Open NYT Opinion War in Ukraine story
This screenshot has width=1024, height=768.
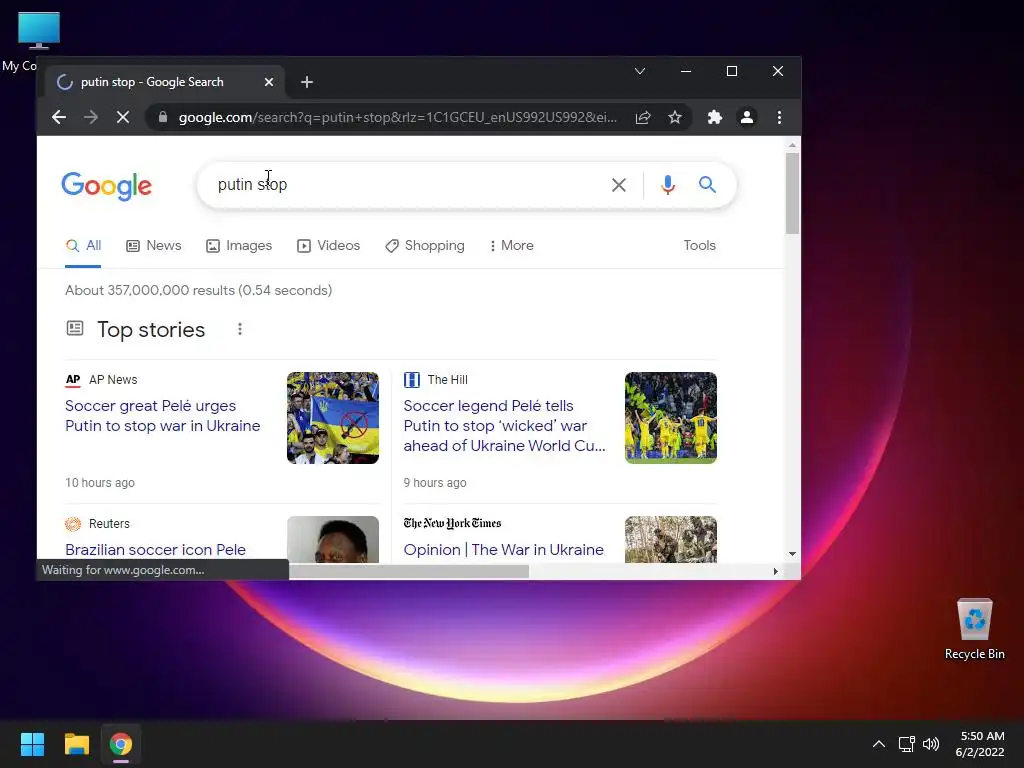point(504,550)
